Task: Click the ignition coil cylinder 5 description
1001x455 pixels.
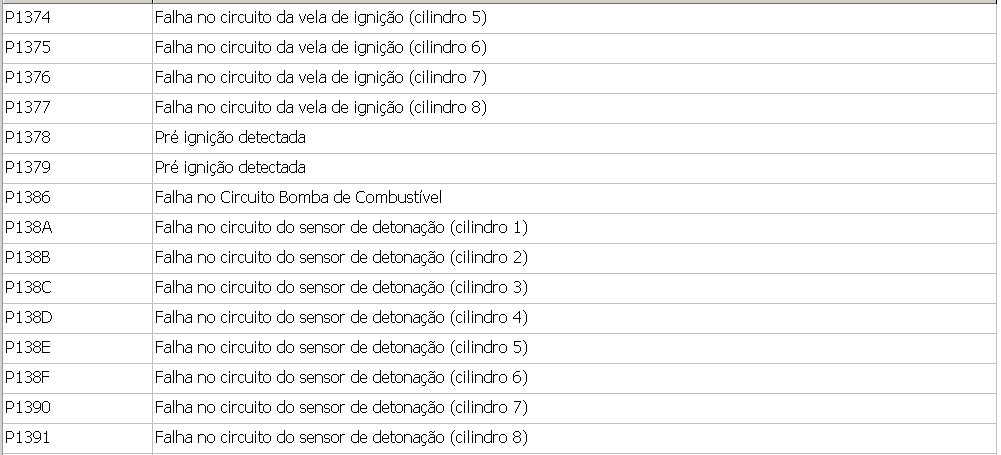Action: tap(320, 18)
